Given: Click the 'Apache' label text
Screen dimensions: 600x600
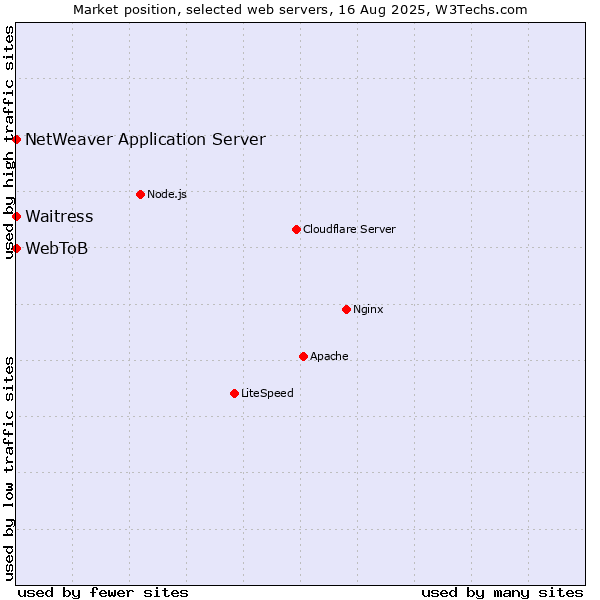Looking at the screenshot, I should pyautogui.click(x=329, y=356).
